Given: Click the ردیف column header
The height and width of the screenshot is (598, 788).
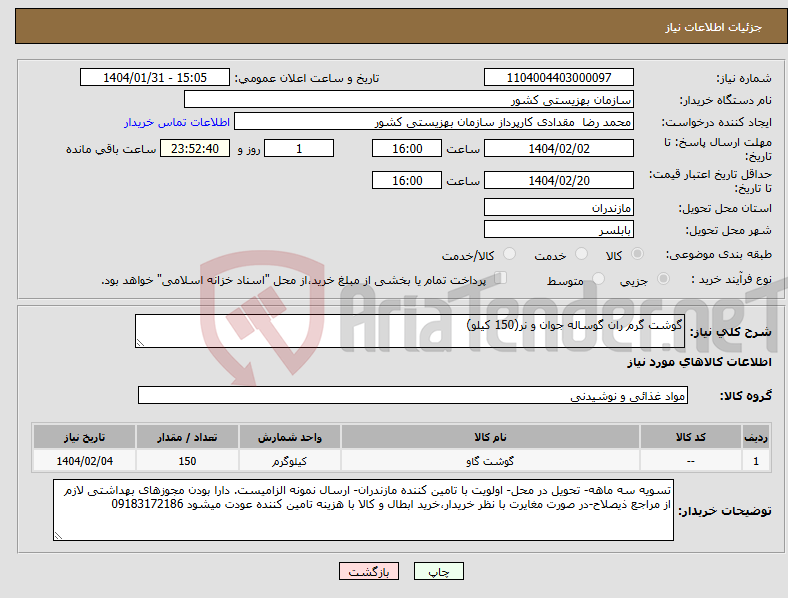Looking at the screenshot, I should (756, 437).
